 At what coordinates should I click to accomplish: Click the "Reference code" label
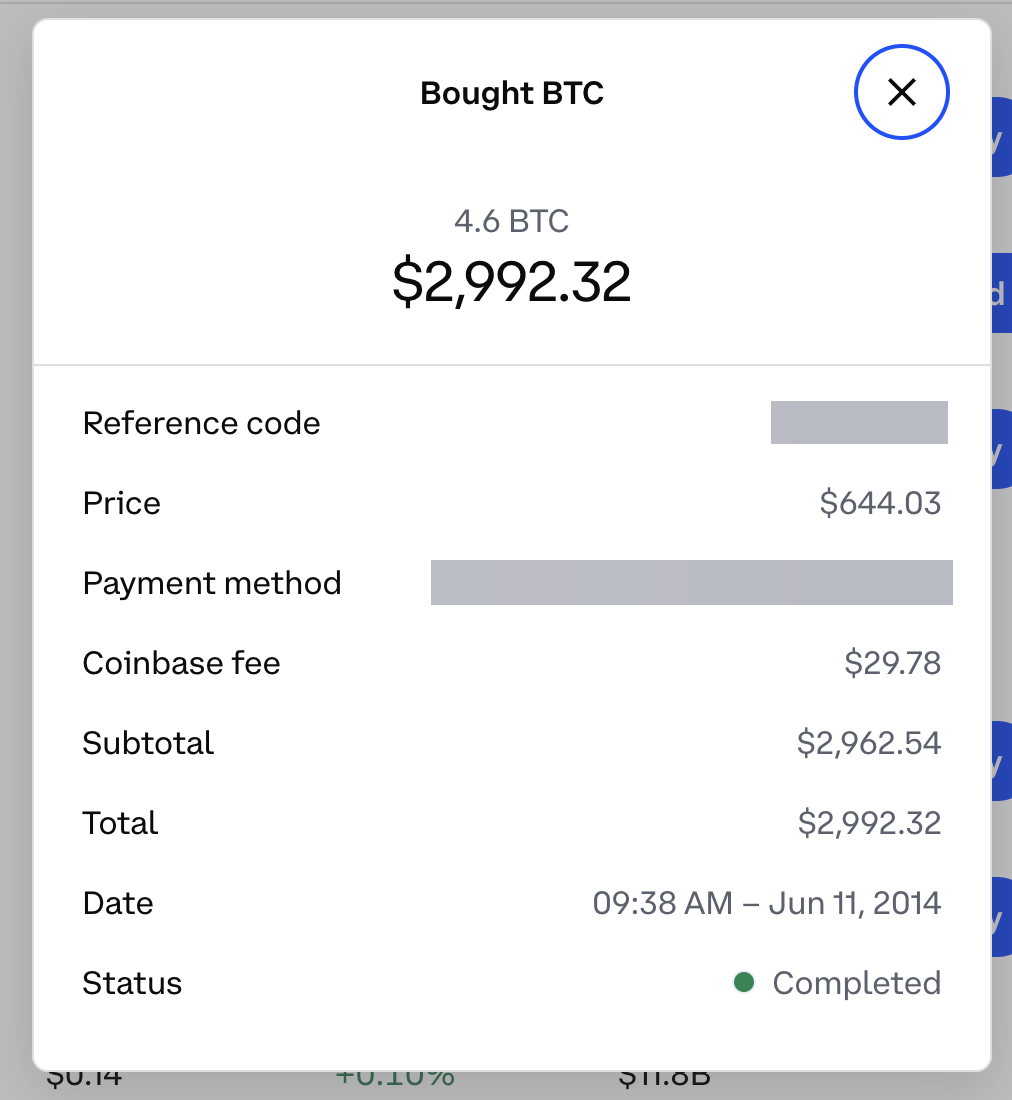click(201, 423)
